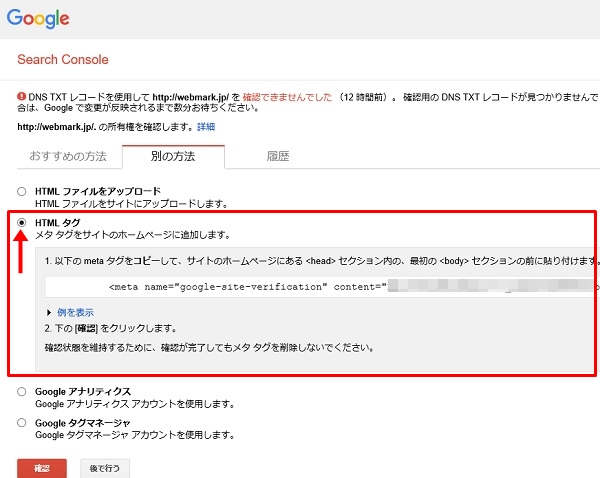The image size is (600, 478).
Task: Click the メタ タグをサイトのホームページに追加します description
Action: [133, 235]
